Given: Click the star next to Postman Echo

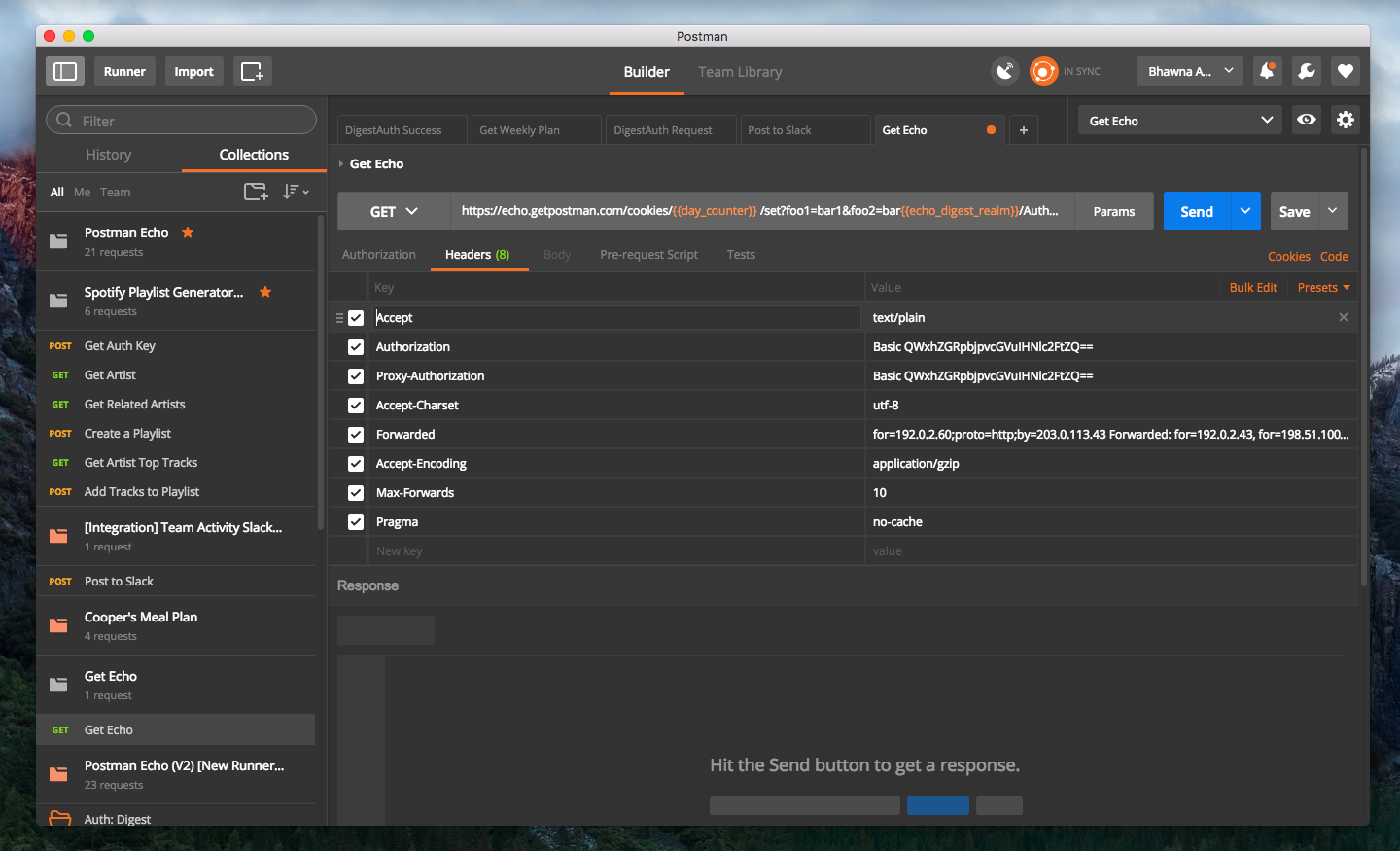Looking at the screenshot, I should (188, 232).
